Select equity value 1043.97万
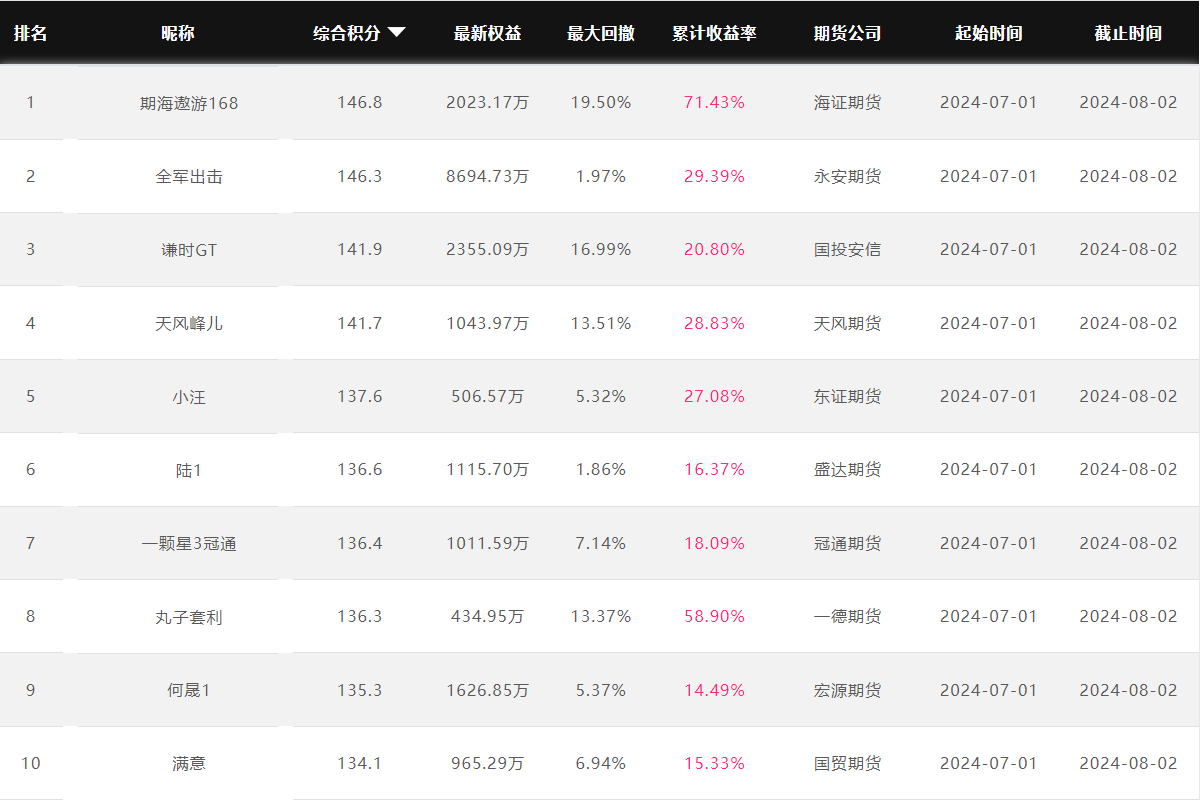This screenshot has height=800, width=1200. tap(487, 323)
